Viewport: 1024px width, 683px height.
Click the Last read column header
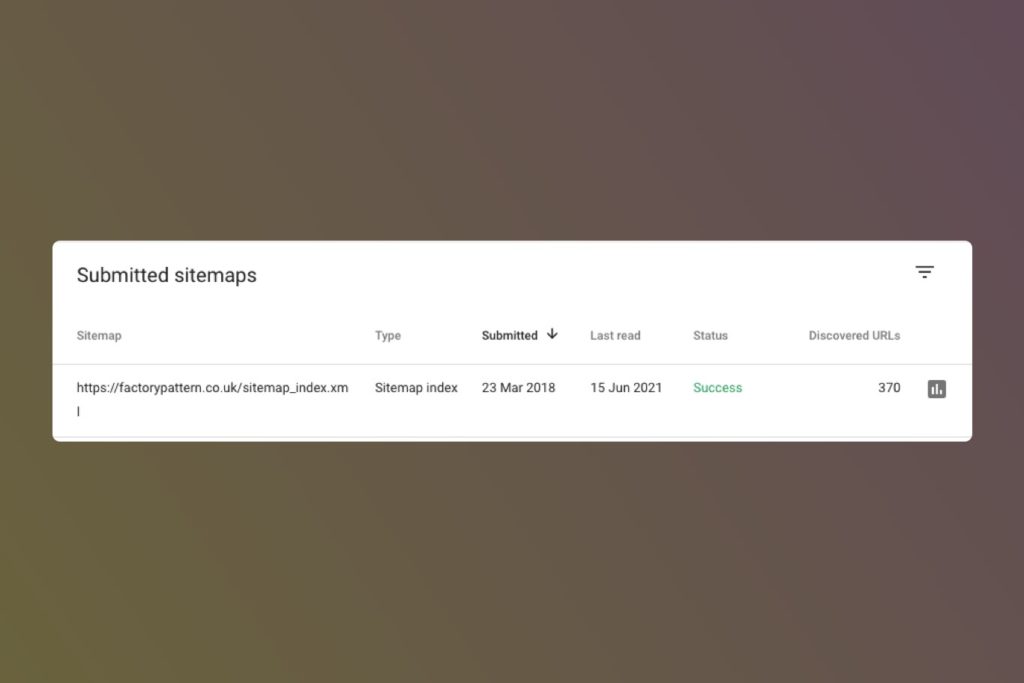pyautogui.click(x=615, y=335)
